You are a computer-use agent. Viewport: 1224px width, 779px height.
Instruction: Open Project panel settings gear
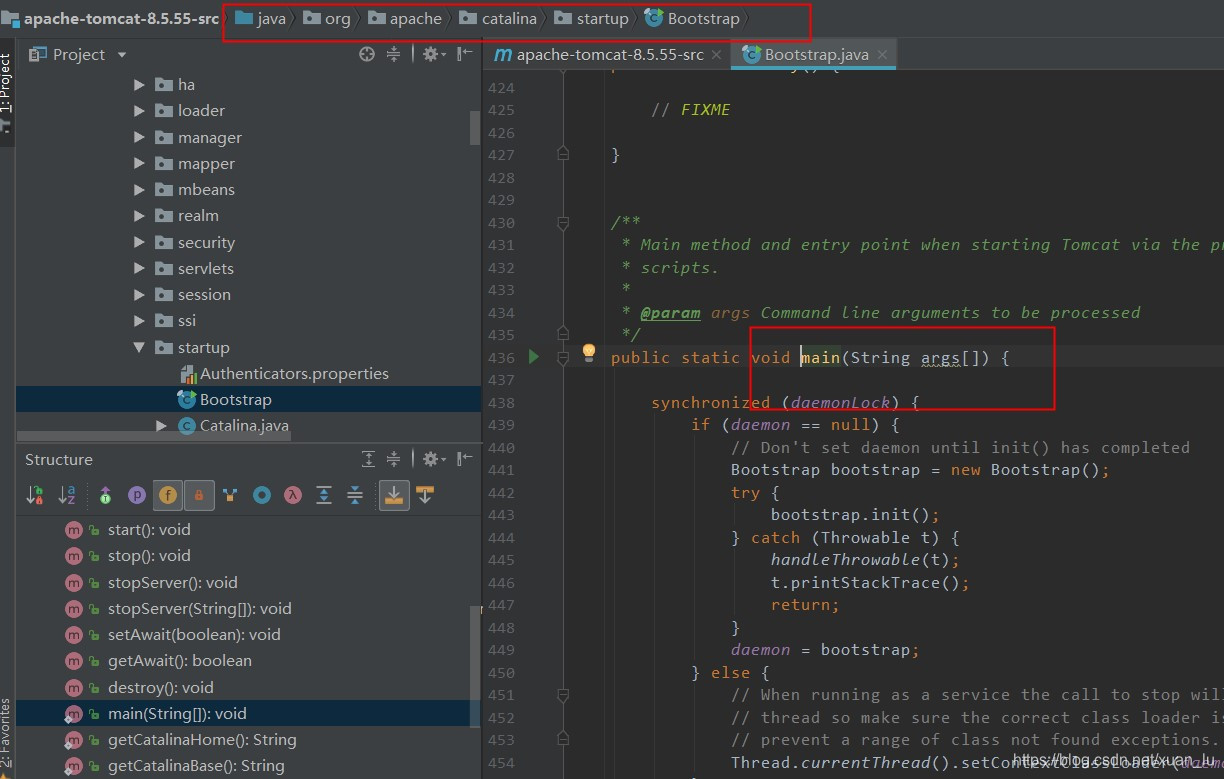coord(432,54)
